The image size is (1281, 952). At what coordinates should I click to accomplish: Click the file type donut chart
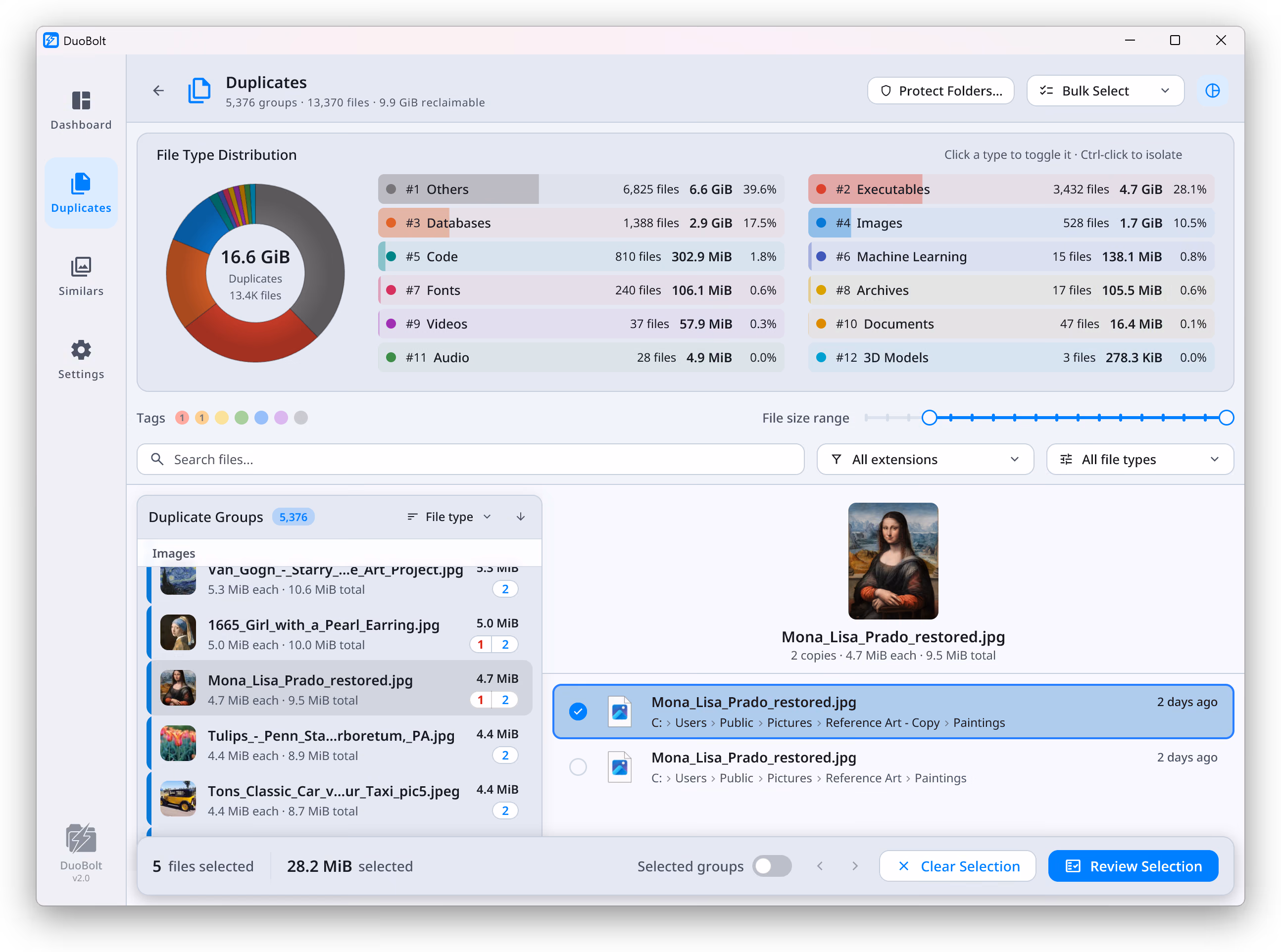[255, 273]
